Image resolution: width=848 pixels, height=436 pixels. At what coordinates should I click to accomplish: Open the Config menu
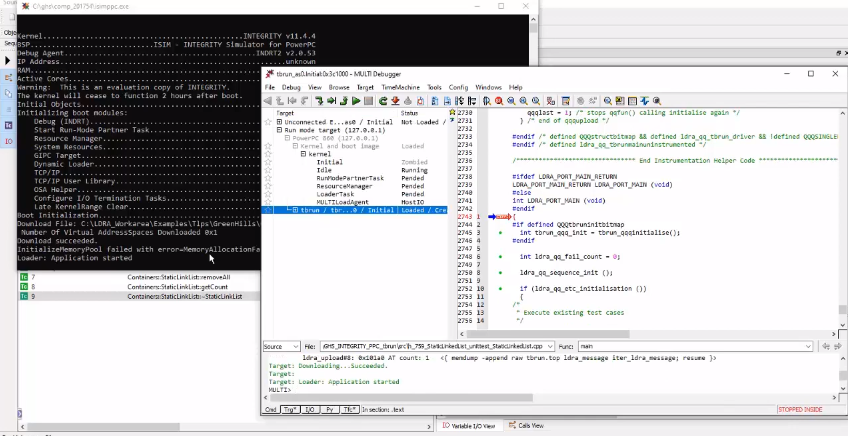[x=458, y=87]
